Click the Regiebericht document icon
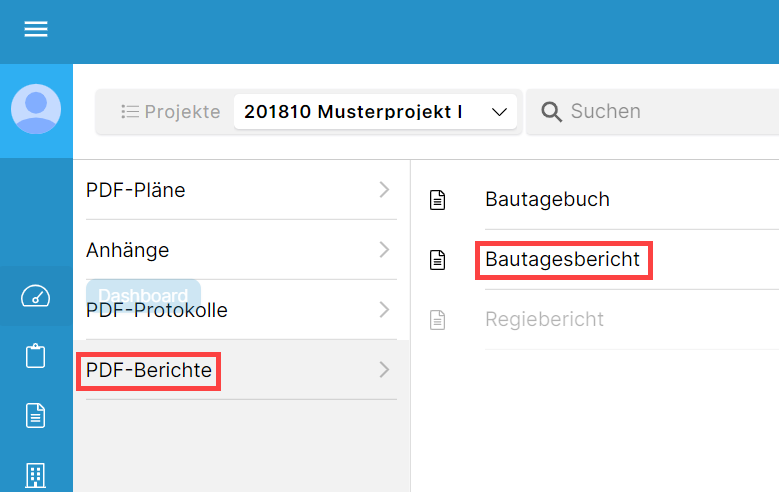 tap(437, 320)
